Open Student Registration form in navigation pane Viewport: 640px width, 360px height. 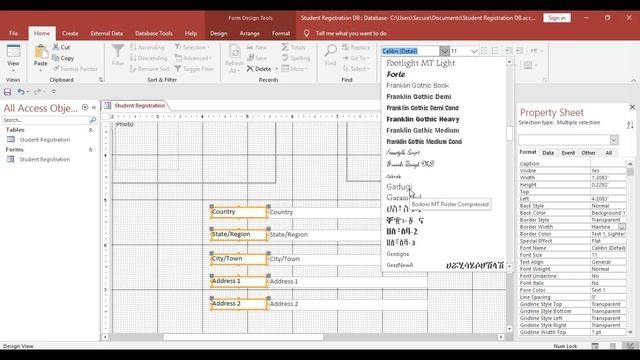click(44, 160)
